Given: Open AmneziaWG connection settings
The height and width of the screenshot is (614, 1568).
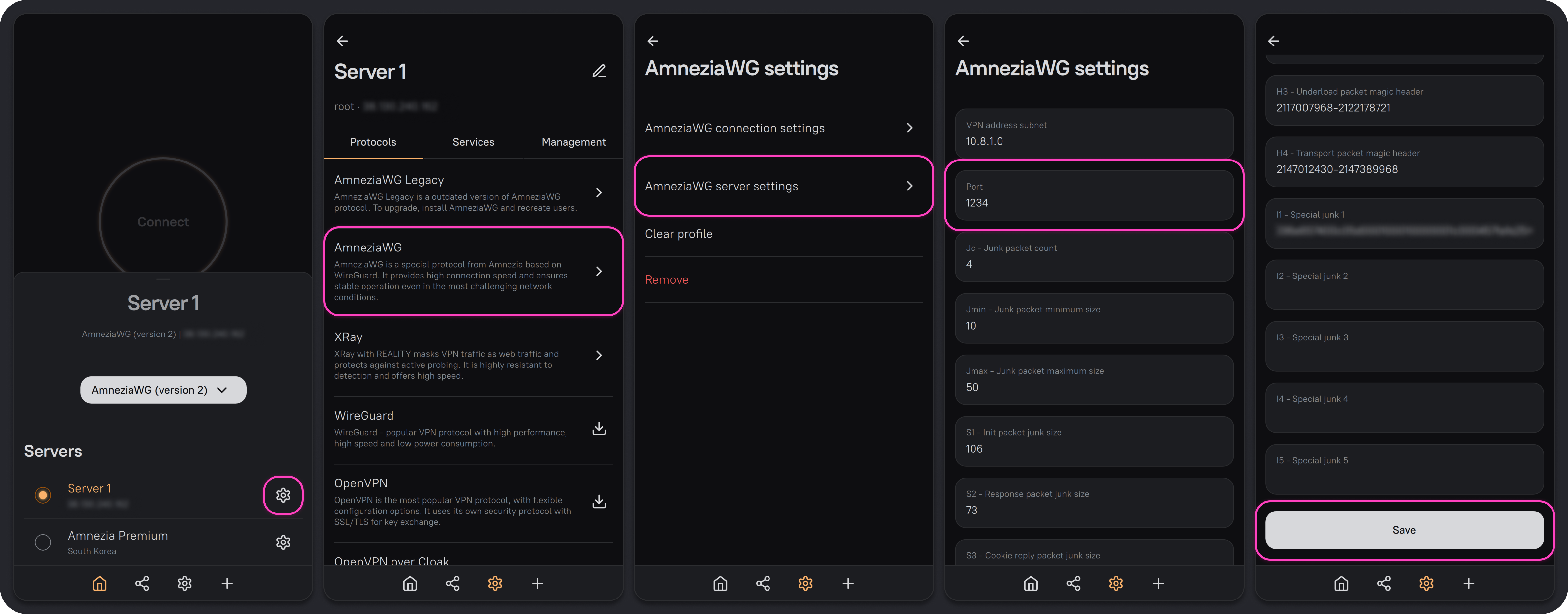Looking at the screenshot, I should pyautogui.click(x=783, y=128).
